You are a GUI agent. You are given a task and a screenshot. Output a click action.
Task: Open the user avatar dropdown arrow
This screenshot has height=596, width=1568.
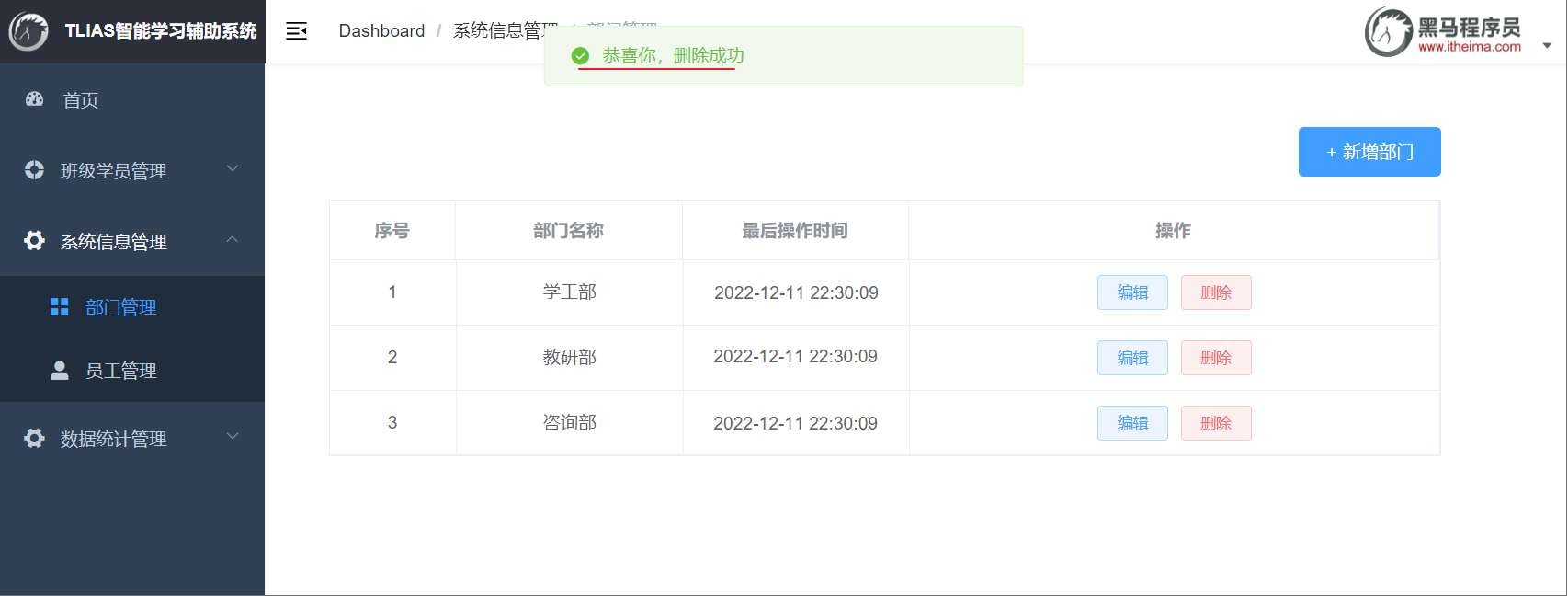point(1547,45)
